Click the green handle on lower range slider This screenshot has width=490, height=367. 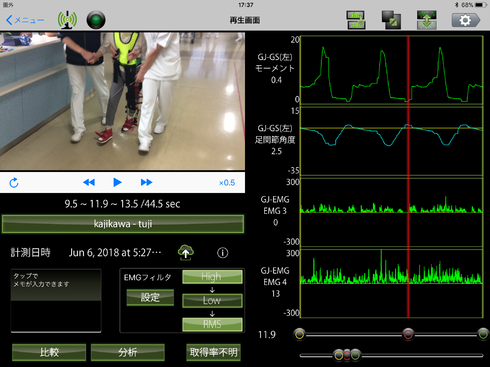356,355
